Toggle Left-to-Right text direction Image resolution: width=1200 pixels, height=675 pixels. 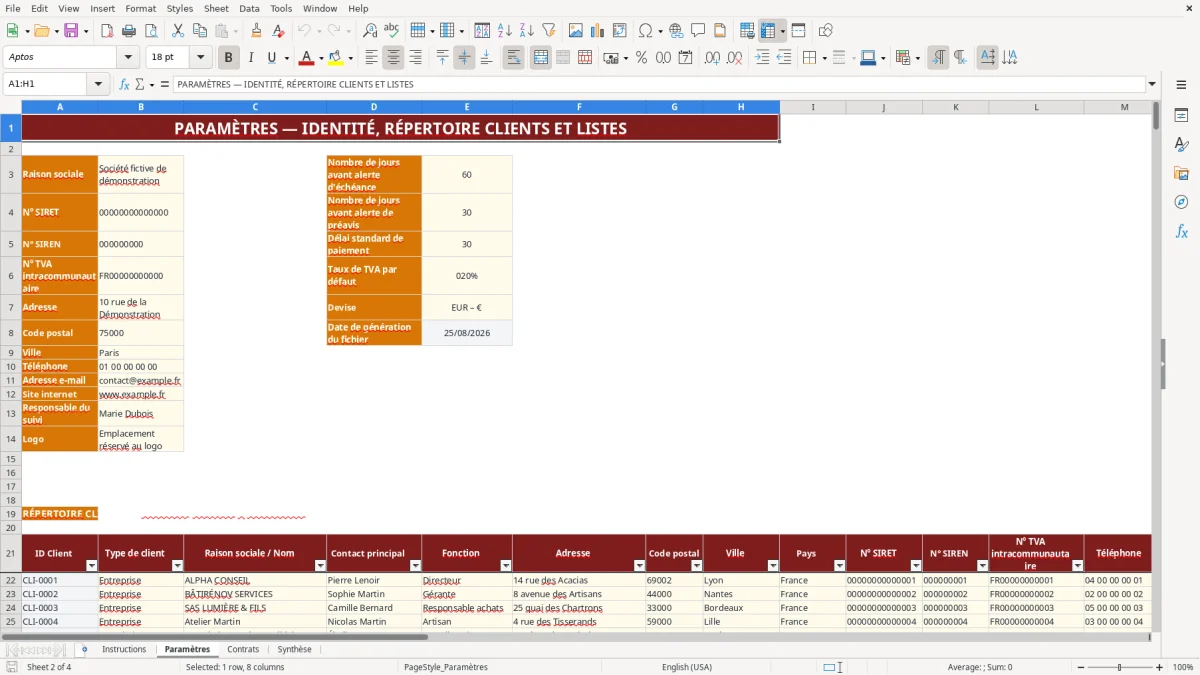point(938,58)
